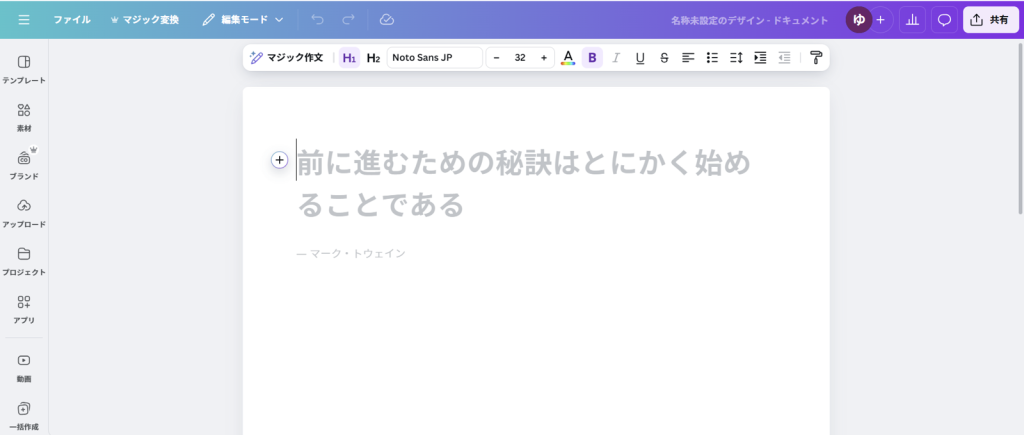Open the text alignment options
Image resolution: width=1024 pixels, height=435 pixels.
pos(688,58)
